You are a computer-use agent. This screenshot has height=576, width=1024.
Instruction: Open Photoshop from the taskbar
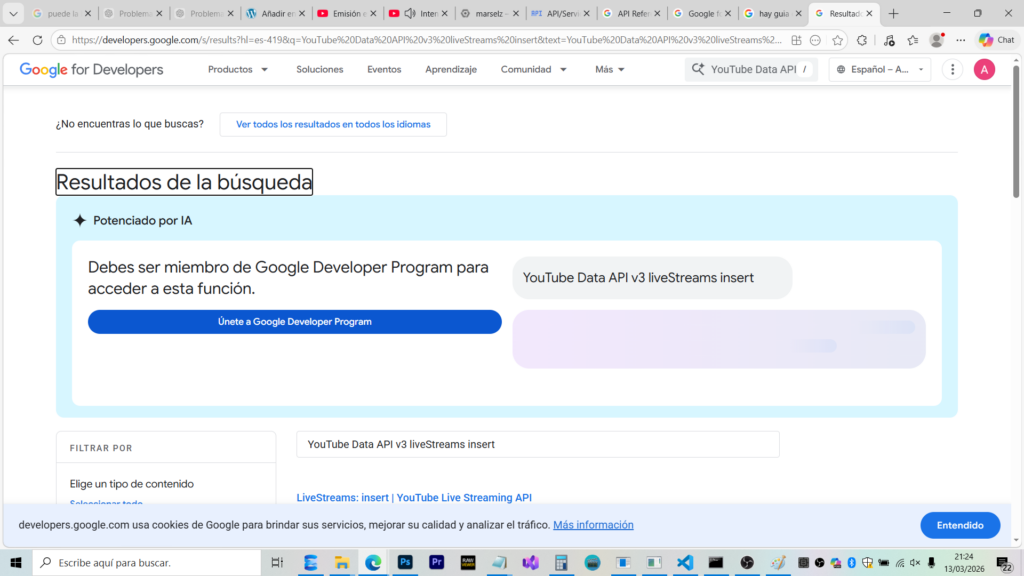[x=405, y=563]
